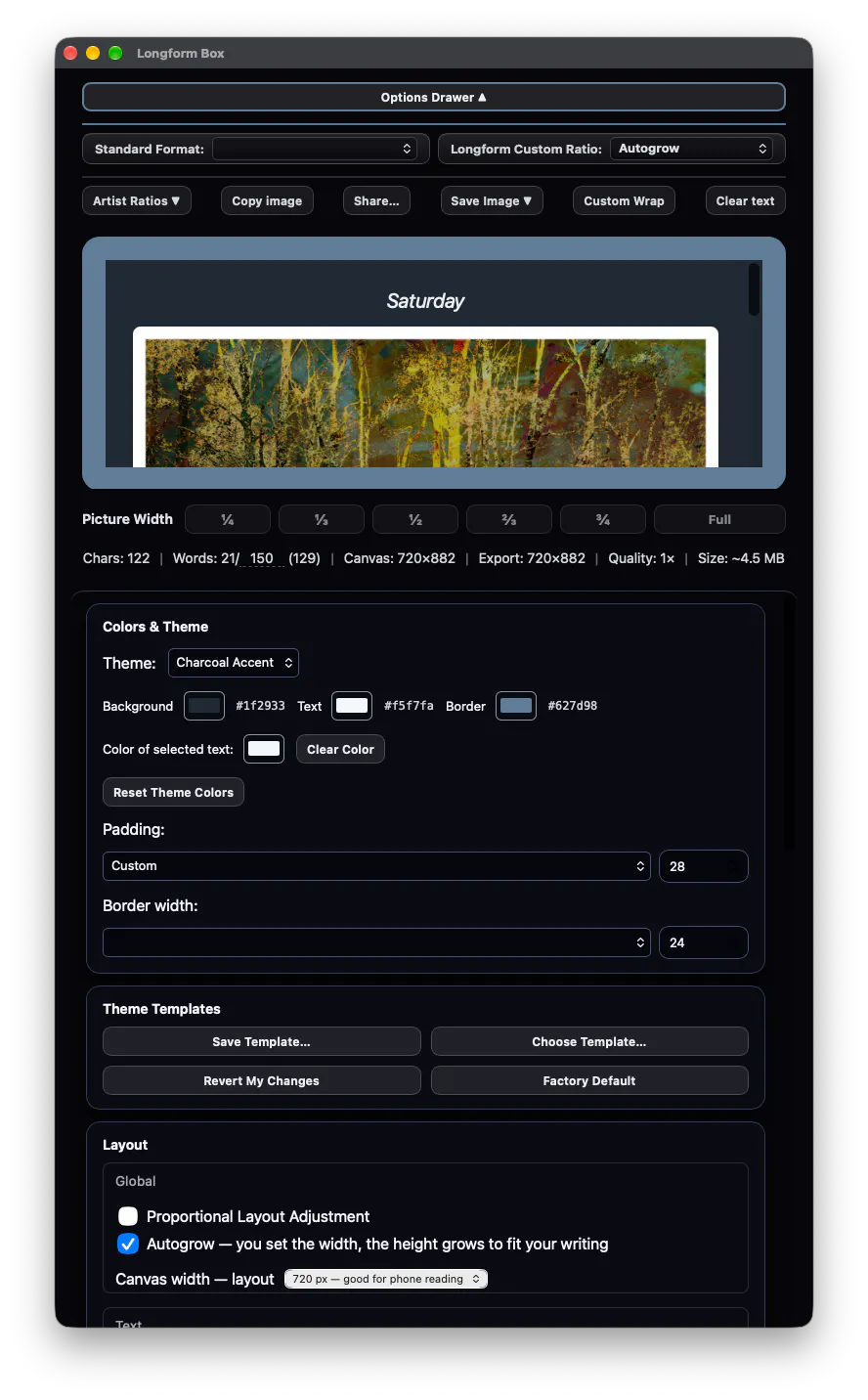Click the Custom Wrap button
This screenshot has width=868, height=1400.
pos(624,200)
